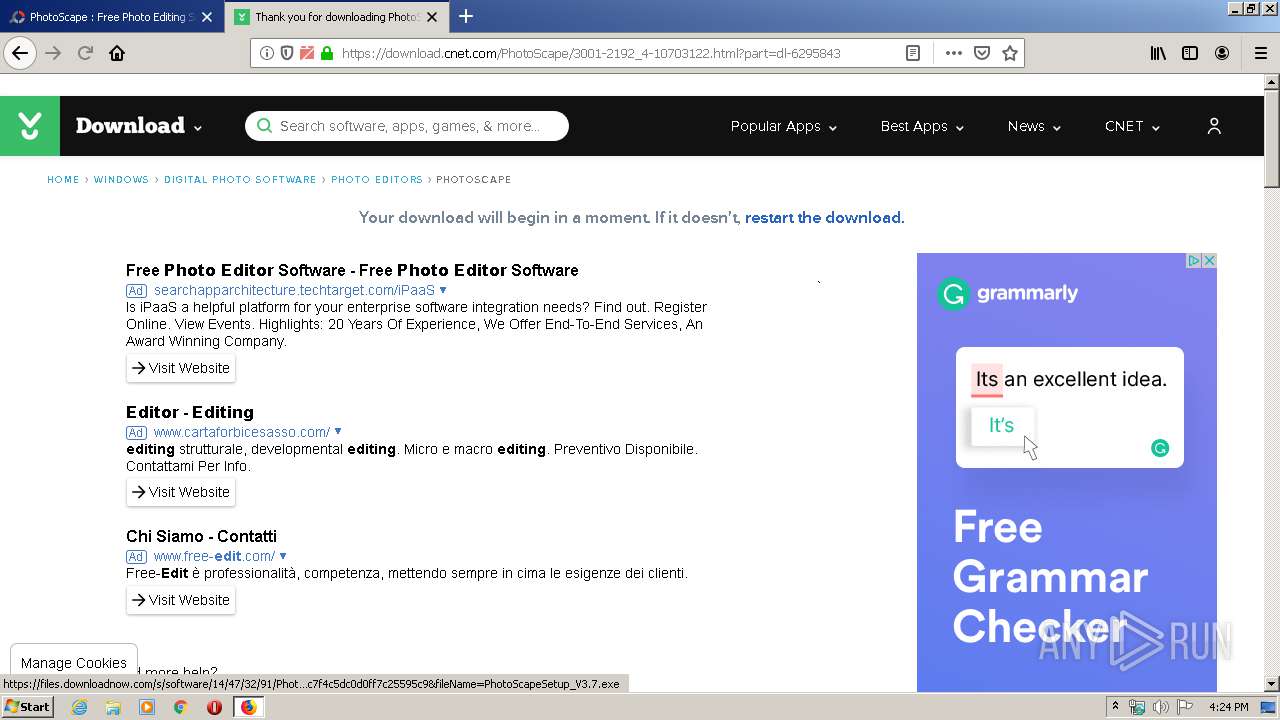The image size is (1280, 720).
Task: Open the Grammarly Free Grammar Checker ad
Action: pos(1067,472)
